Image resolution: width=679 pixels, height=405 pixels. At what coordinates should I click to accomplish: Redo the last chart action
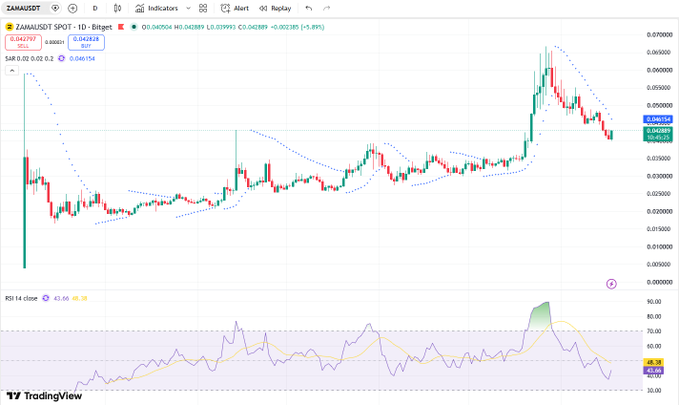(327, 8)
